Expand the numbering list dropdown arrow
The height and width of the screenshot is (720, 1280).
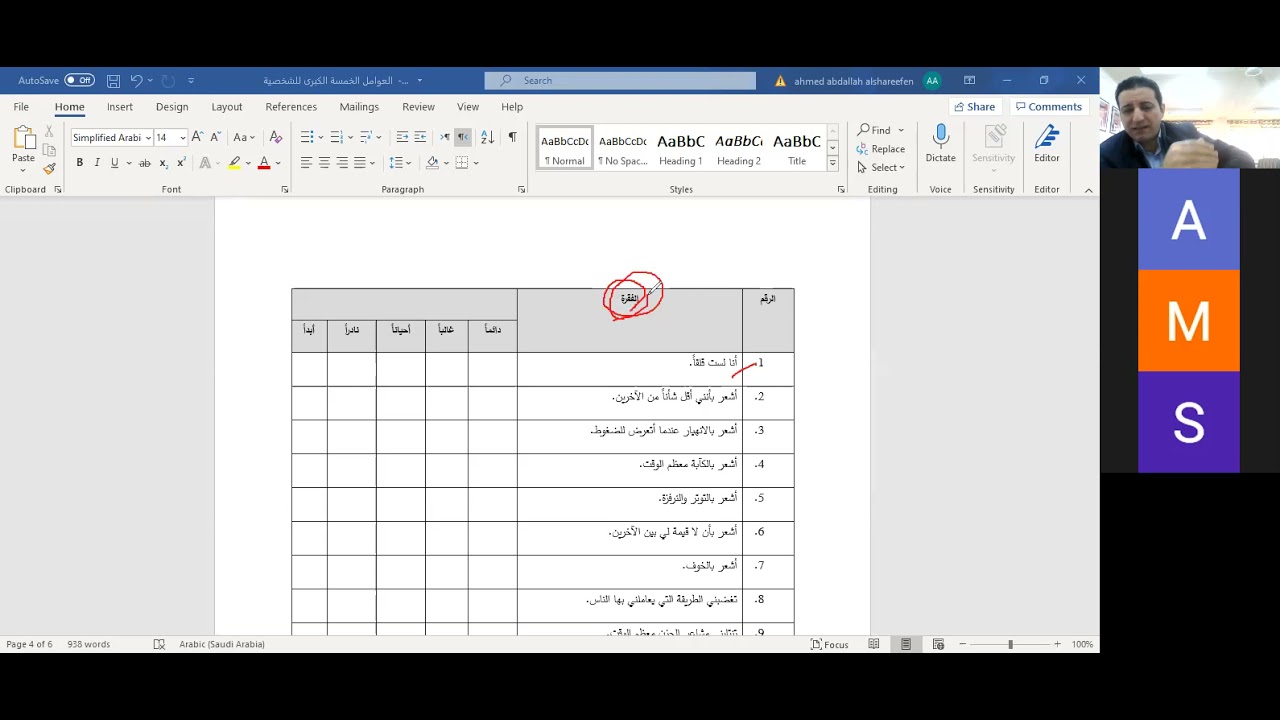click(351, 137)
